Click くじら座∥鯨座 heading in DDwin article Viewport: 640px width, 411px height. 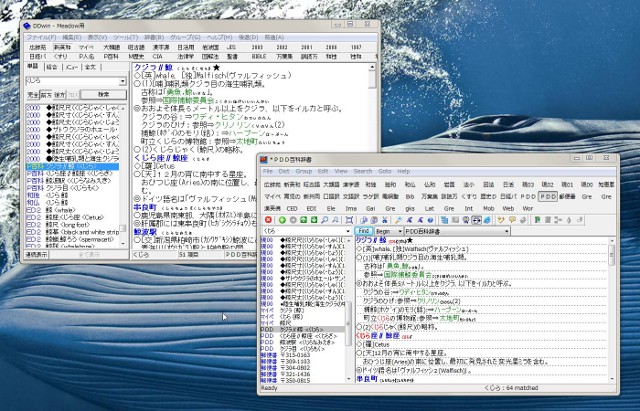(161, 158)
